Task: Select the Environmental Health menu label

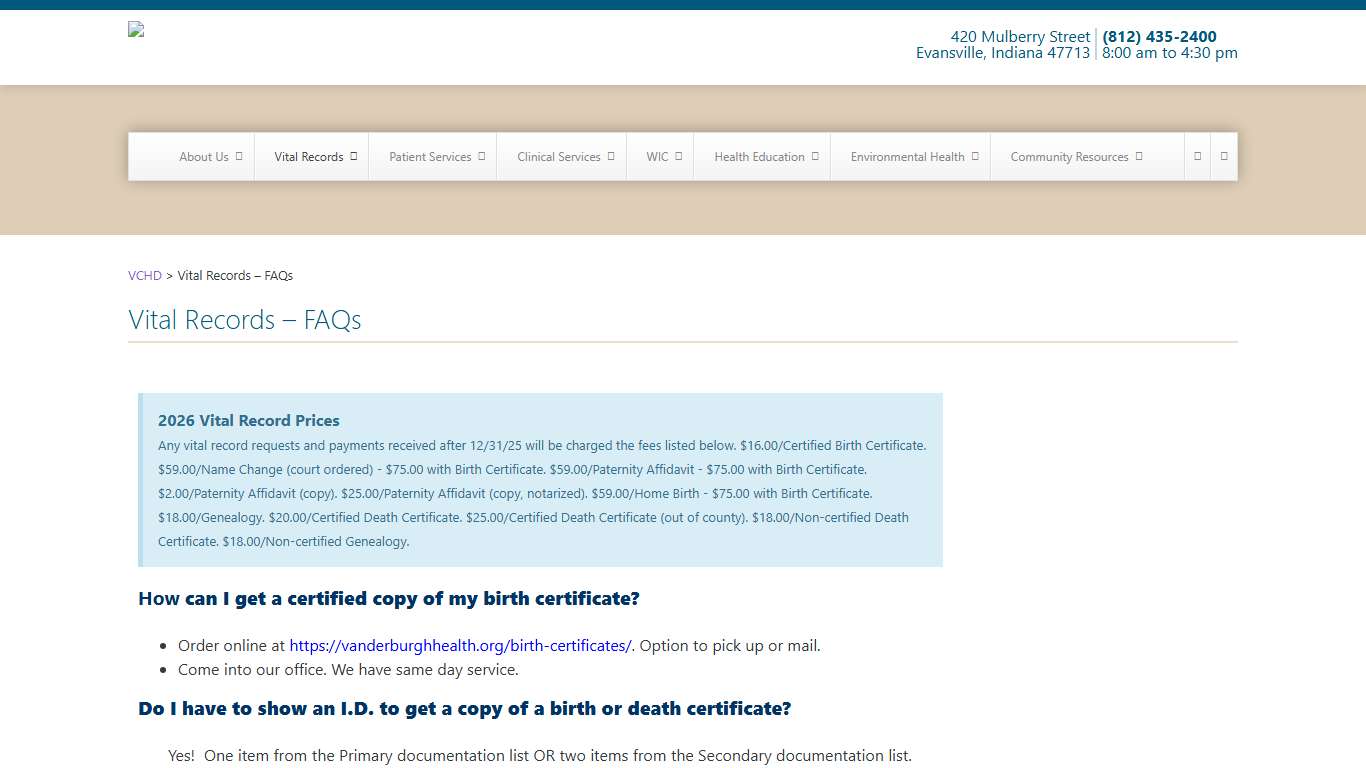Action: (x=907, y=157)
